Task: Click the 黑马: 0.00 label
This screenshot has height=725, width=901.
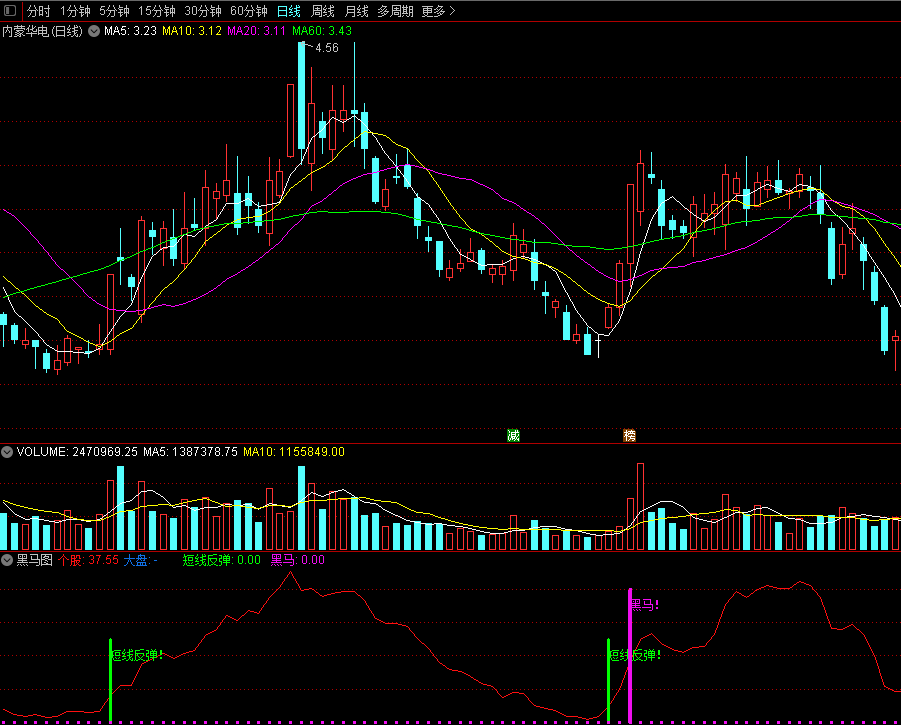Action: pos(298,560)
